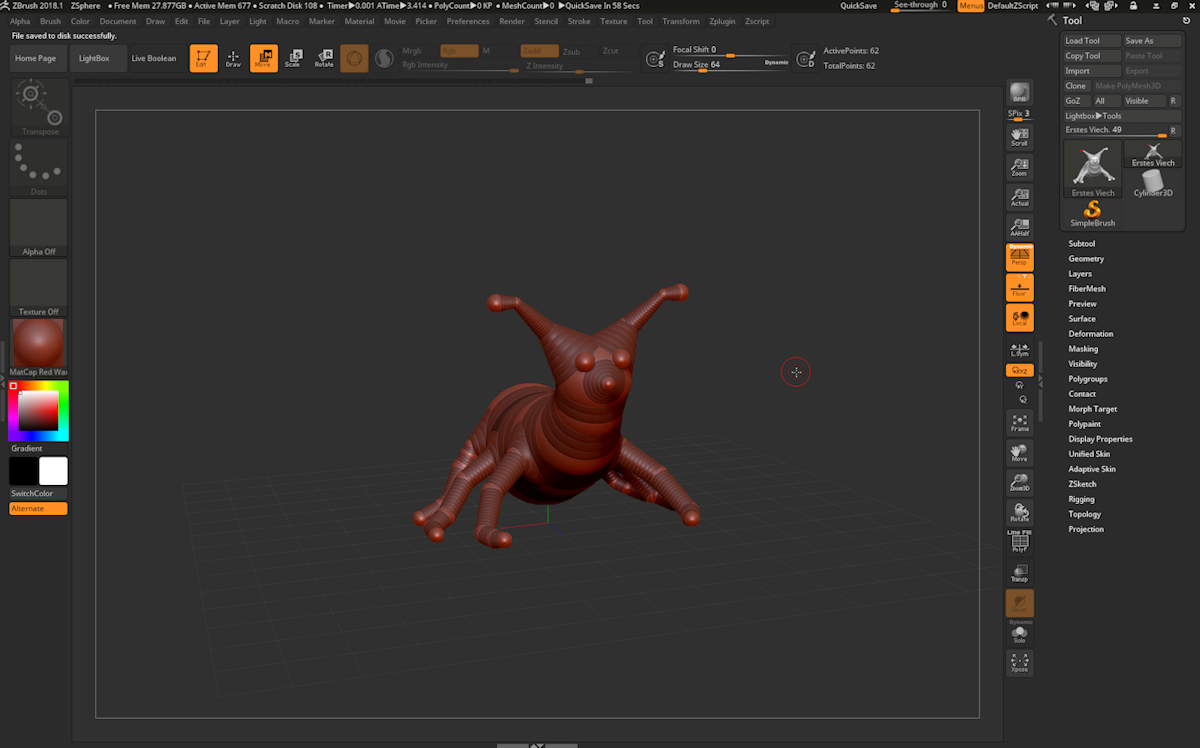Toggle Persp perspective view
This screenshot has height=748, width=1200.
coord(1019,257)
